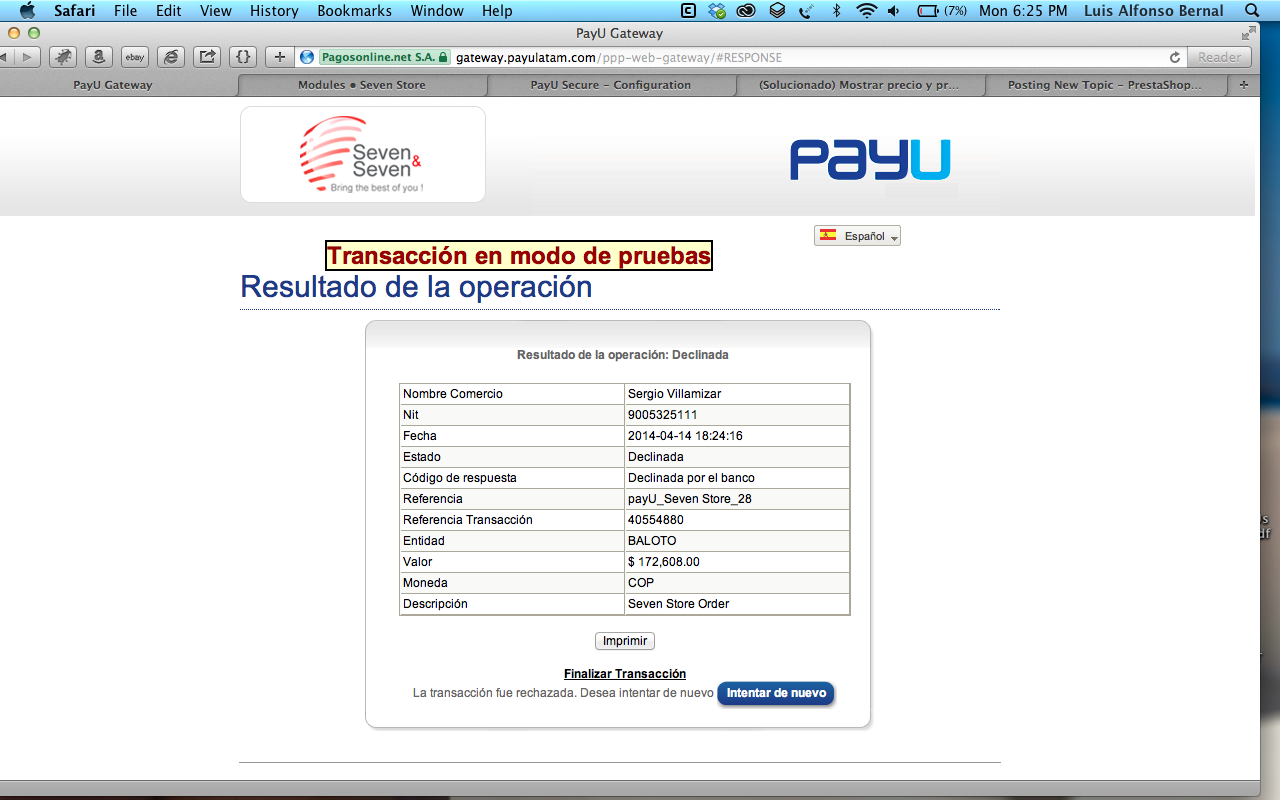The image size is (1280, 800).
Task: Click the Nit value 9005325111
Action: [662, 415]
